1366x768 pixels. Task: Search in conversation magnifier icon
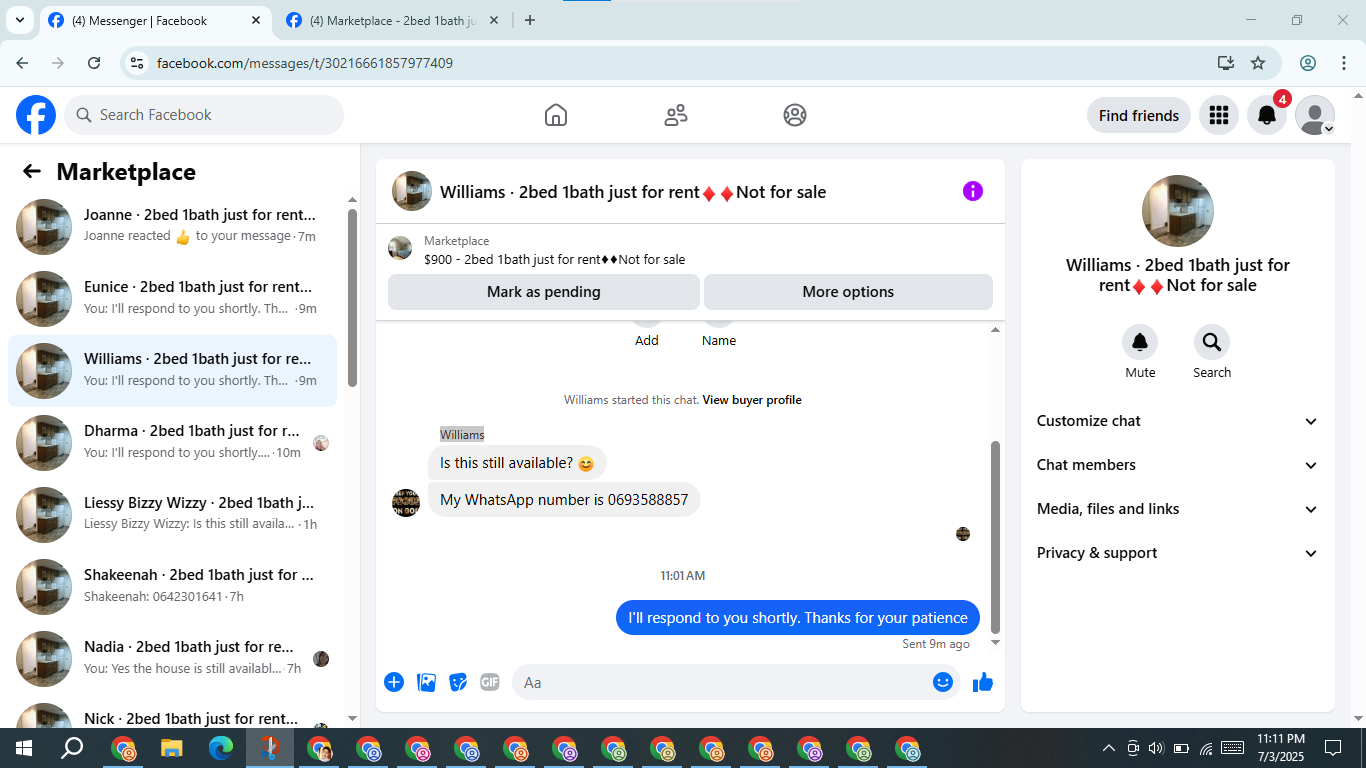tap(1212, 343)
